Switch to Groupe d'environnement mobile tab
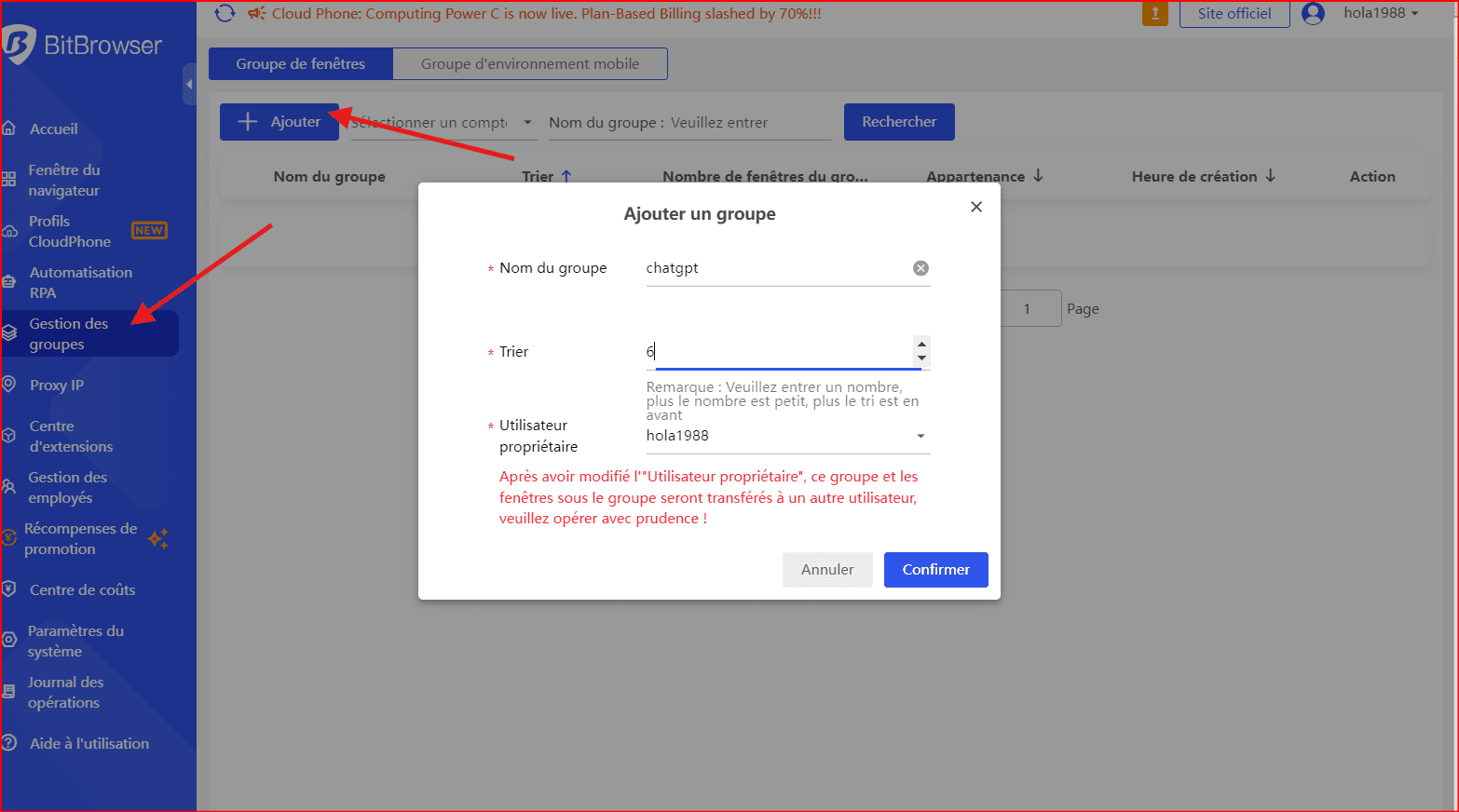 (x=529, y=64)
